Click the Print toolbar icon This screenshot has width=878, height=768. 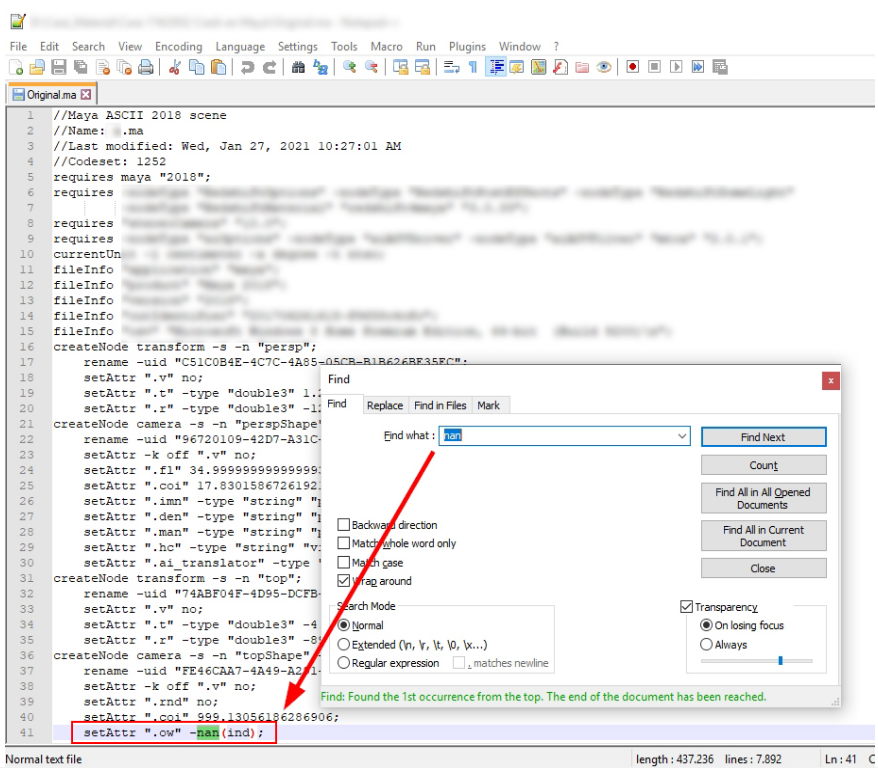[146, 67]
